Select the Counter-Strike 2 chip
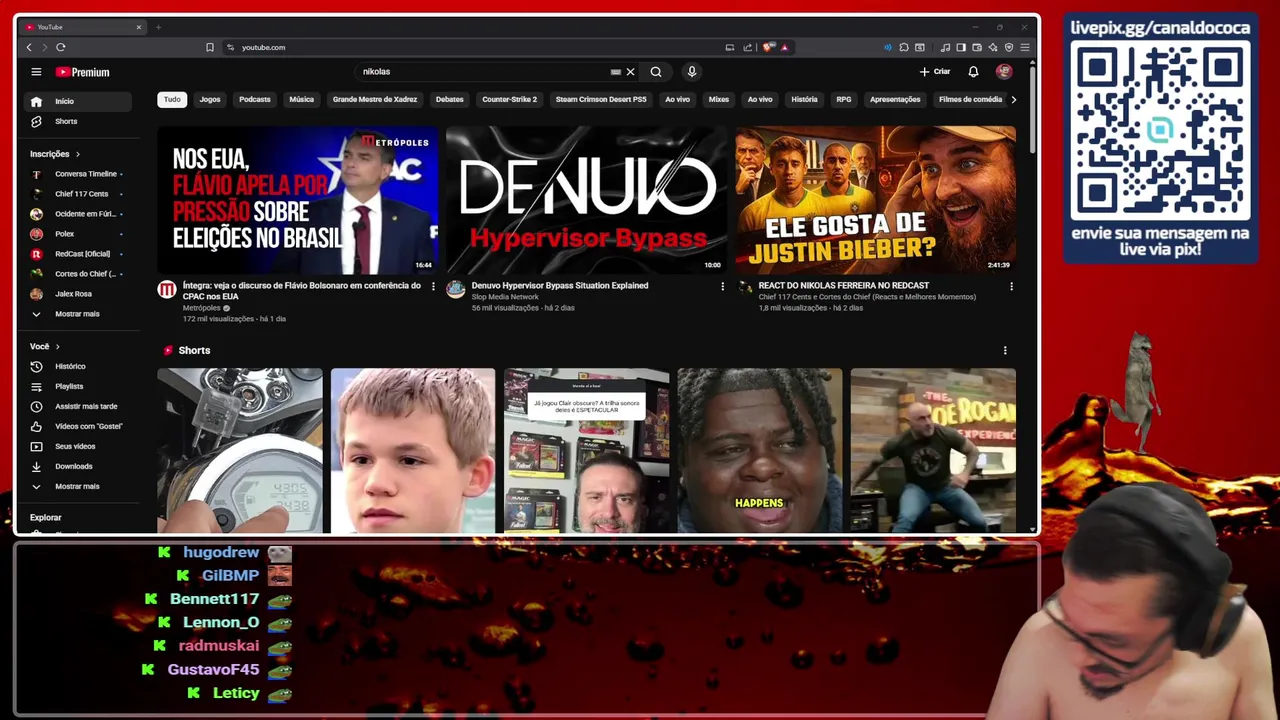1280x720 pixels. (x=510, y=99)
